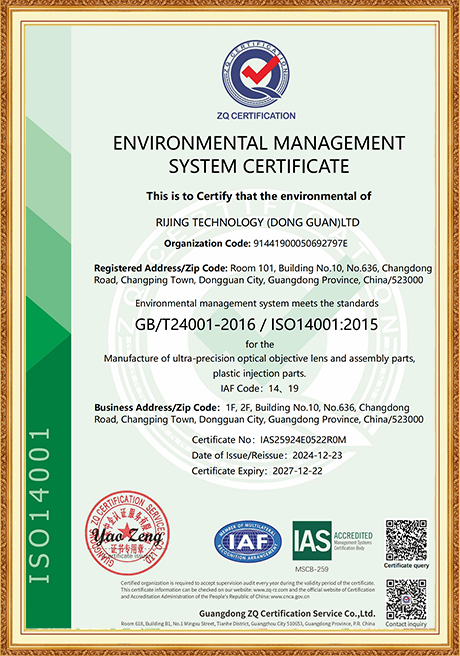Screen dimensions: 460x656
Task: Click the red checkmark in the logo
Action: point(261,70)
